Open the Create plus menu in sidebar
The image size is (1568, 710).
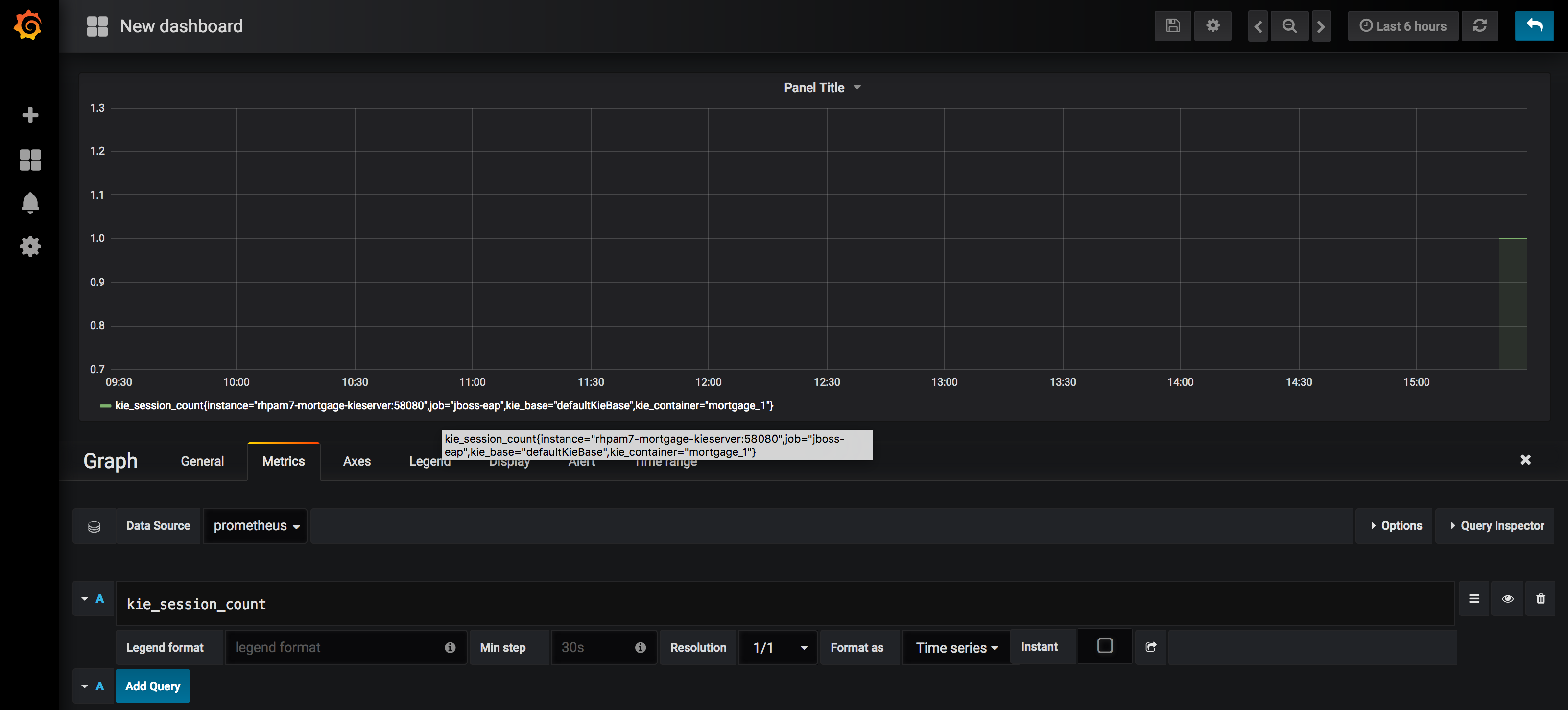tap(30, 115)
